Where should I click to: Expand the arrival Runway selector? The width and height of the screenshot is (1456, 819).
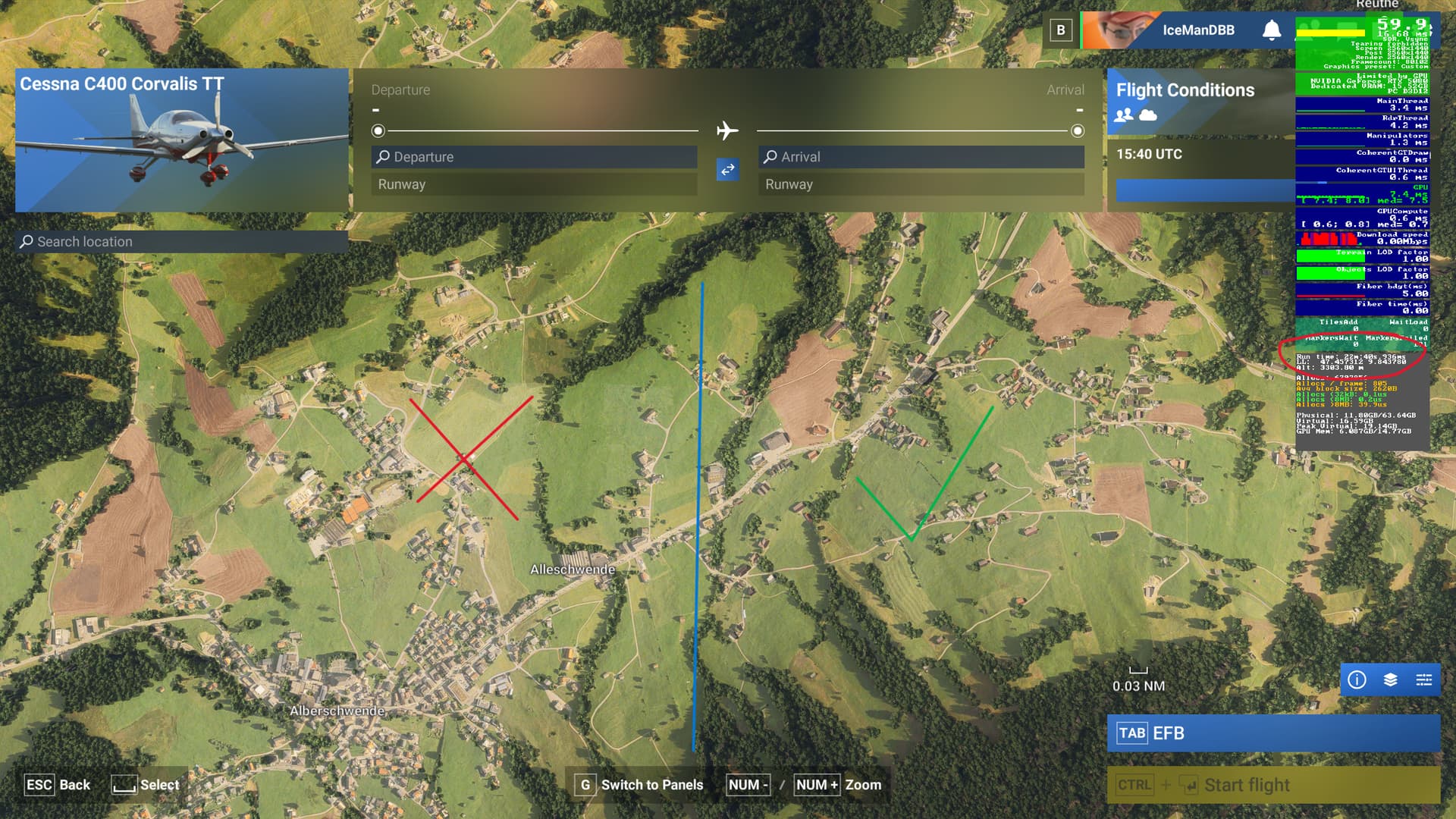921,184
